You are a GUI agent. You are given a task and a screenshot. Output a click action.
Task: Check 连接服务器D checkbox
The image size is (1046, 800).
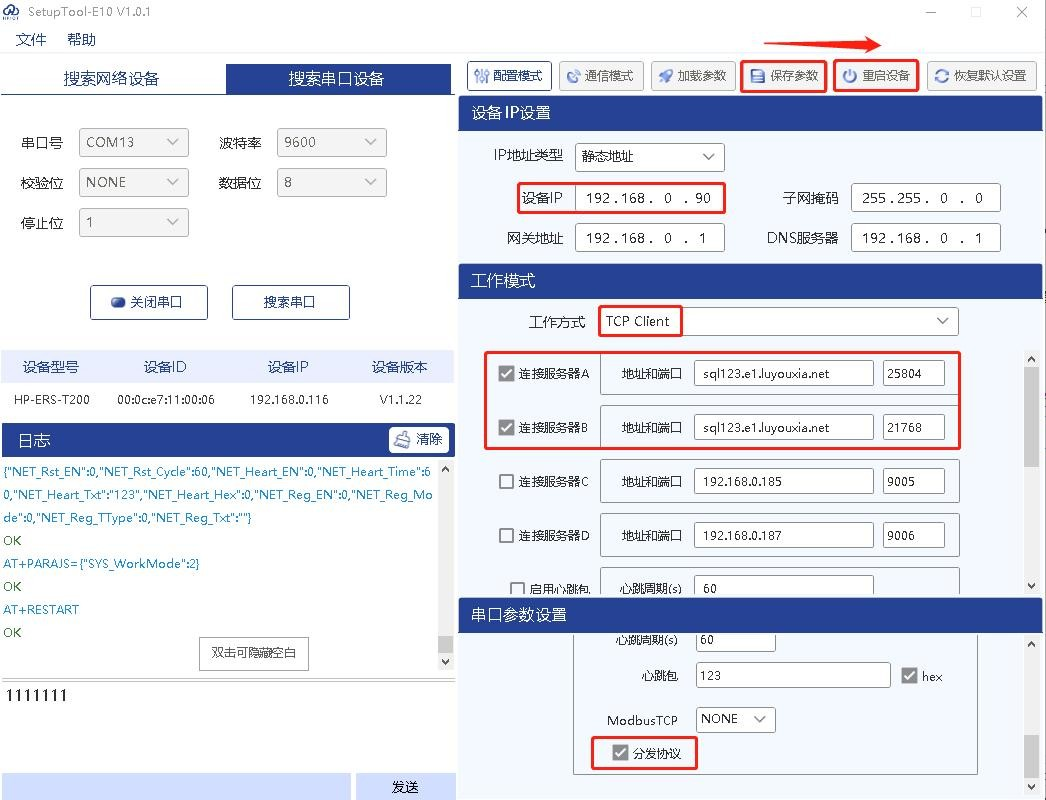506,536
